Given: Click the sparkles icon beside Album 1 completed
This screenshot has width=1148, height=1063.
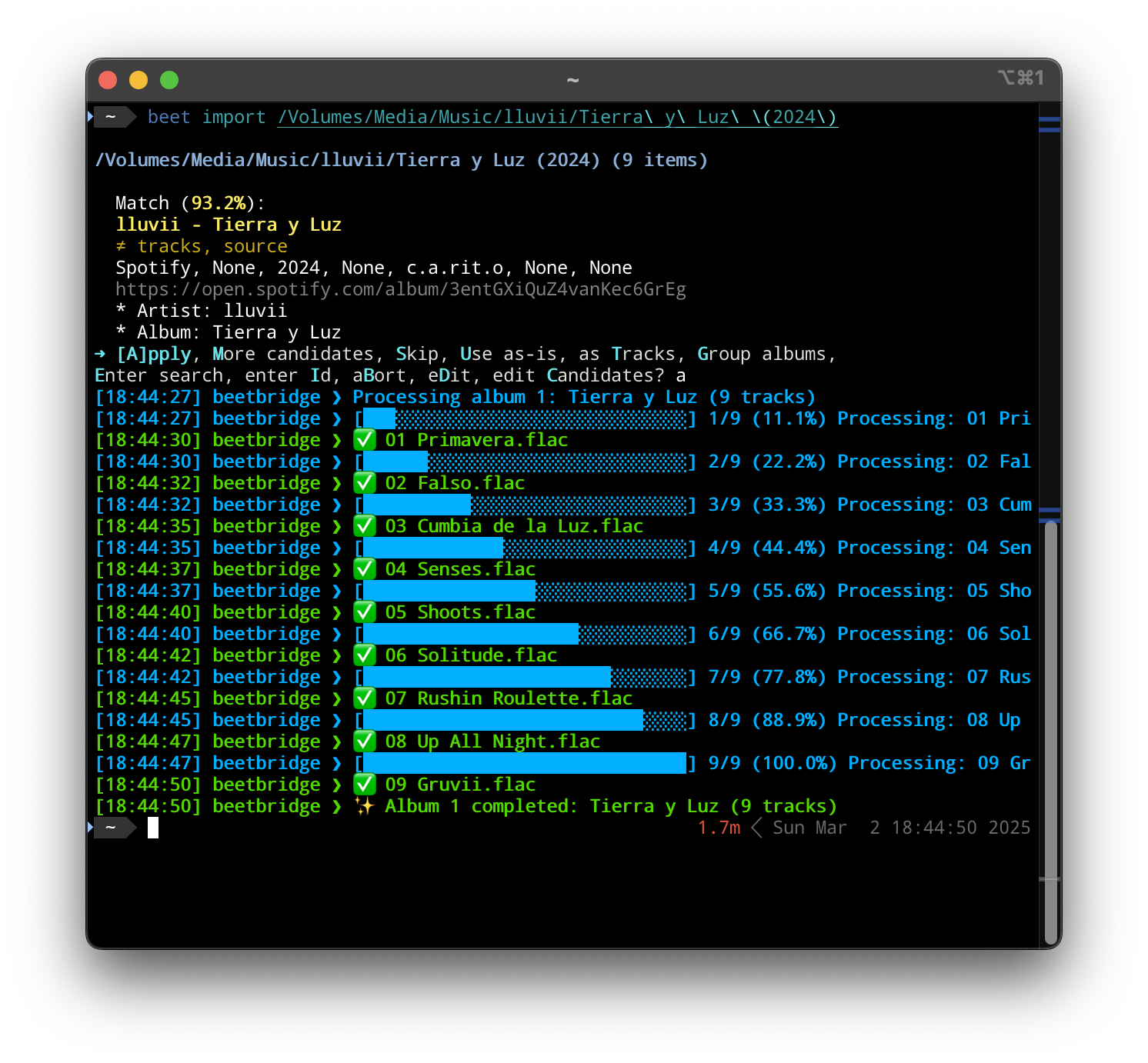Looking at the screenshot, I should (364, 806).
